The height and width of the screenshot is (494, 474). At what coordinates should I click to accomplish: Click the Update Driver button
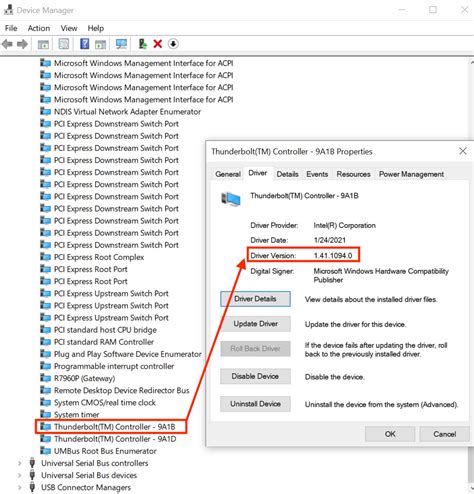pyautogui.click(x=255, y=324)
